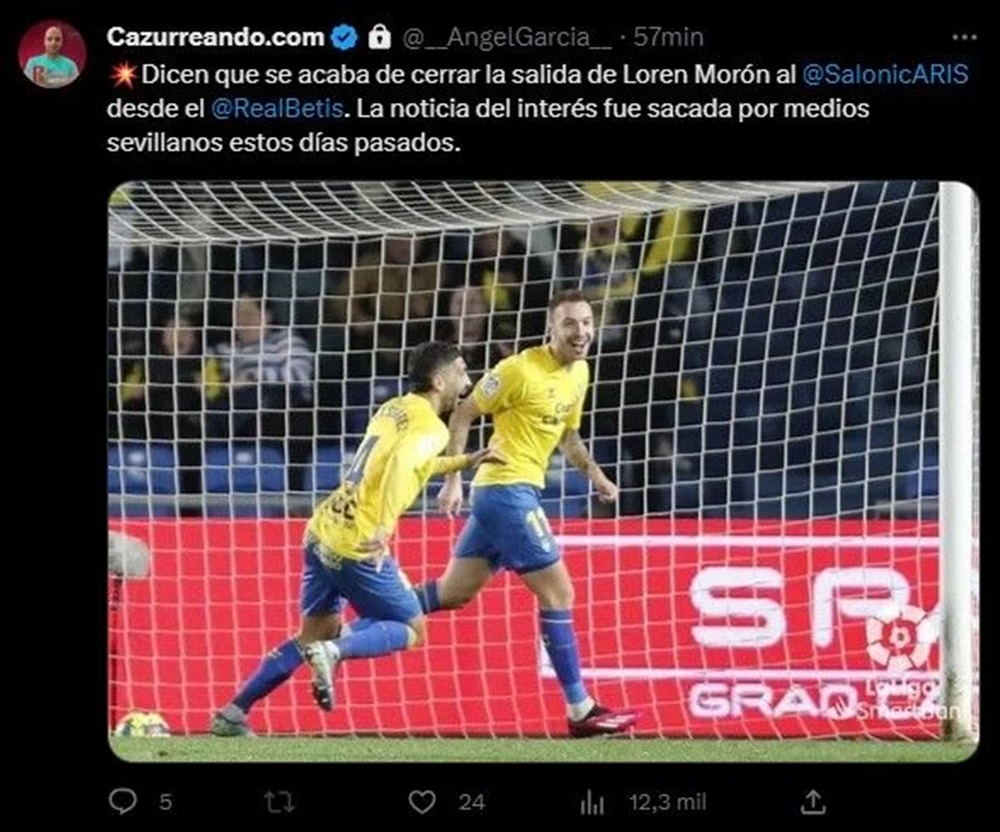Open the @RealBetis mention link
Screen dimensions: 1000x832
point(277,108)
